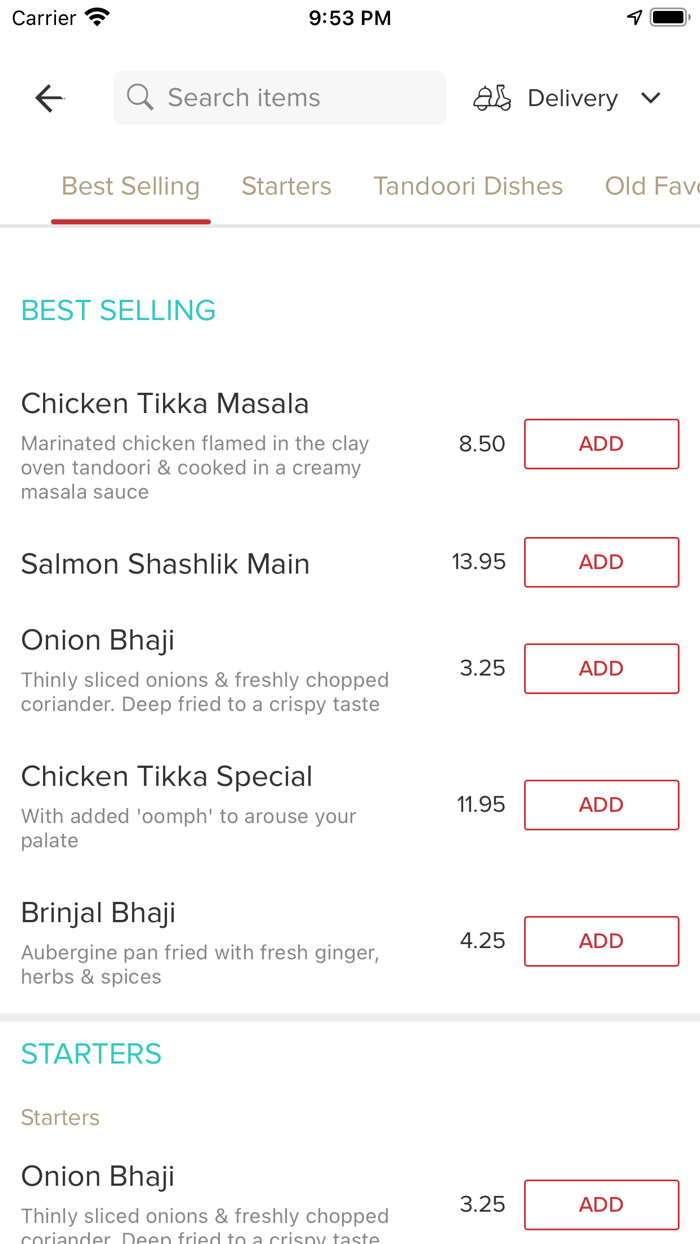Switch to the Starters tab
The width and height of the screenshot is (700, 1244).
[286, 186]
